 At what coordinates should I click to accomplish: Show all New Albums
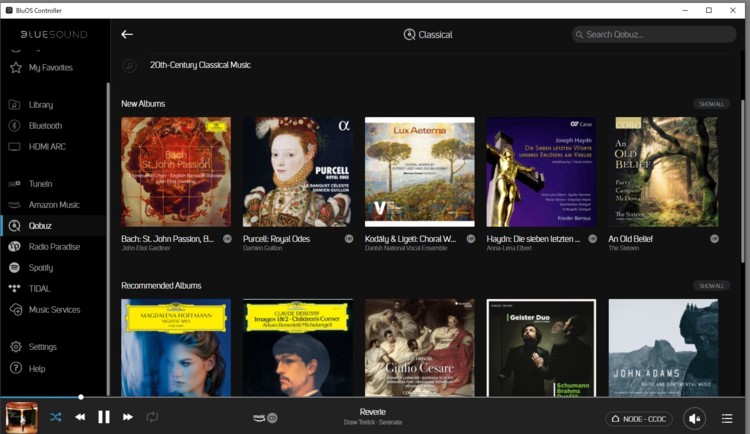point(711,104)
